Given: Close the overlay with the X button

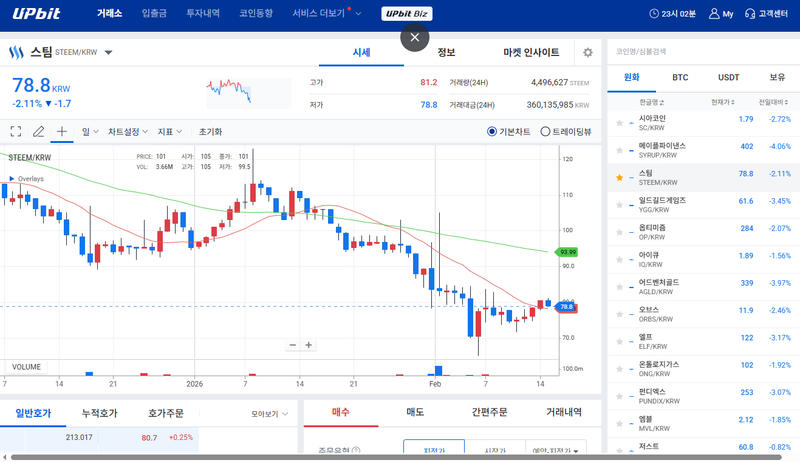Looking at the screenshot, I should click(415, 37).
